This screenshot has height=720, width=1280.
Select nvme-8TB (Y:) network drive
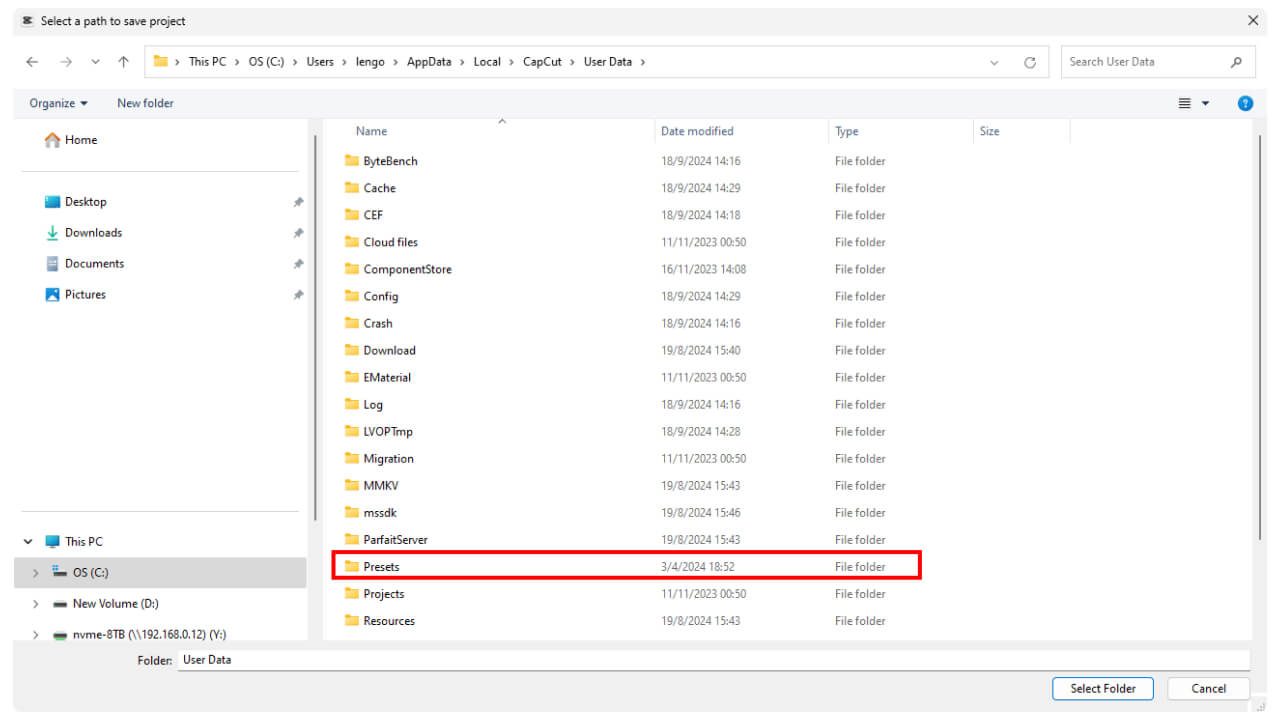coord(140,635)
